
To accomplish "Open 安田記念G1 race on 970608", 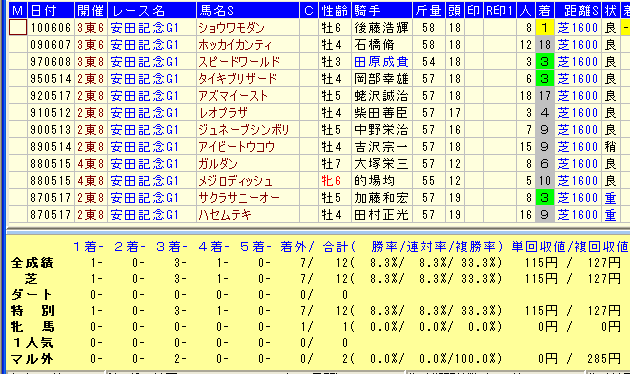I will [144, 61].
